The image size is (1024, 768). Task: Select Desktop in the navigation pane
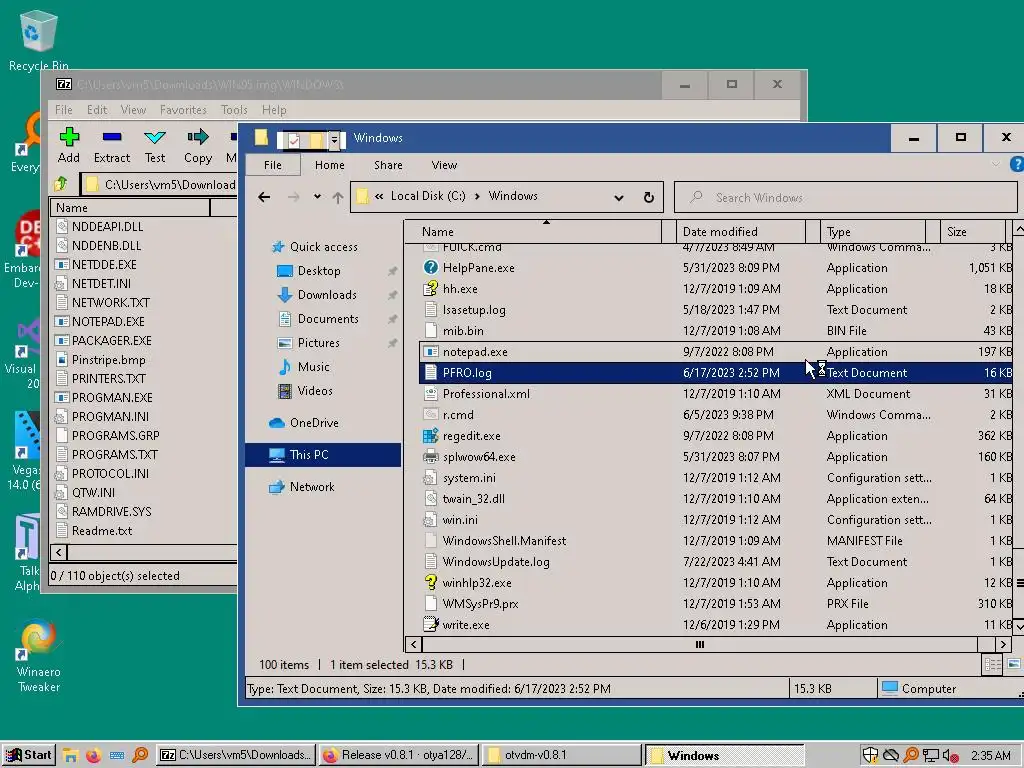(x=319, y=270)
